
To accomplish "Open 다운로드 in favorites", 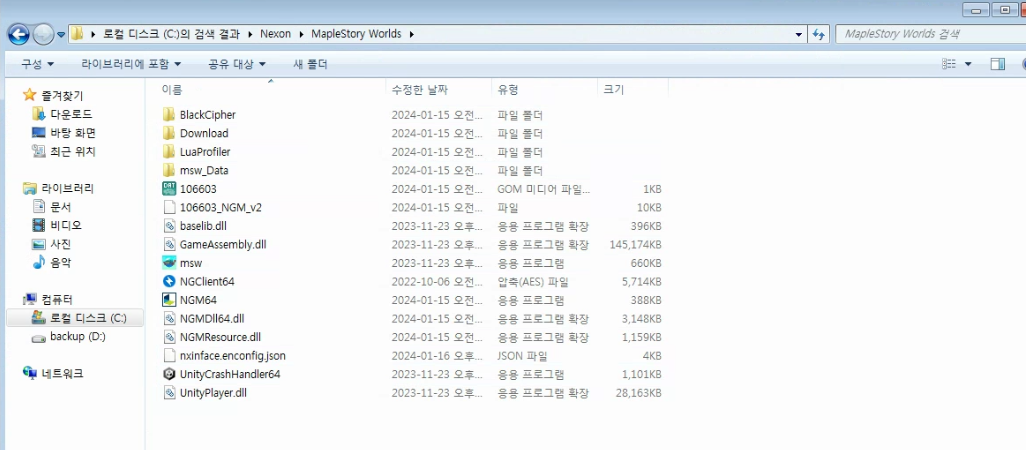I will [x=72, y=115].
